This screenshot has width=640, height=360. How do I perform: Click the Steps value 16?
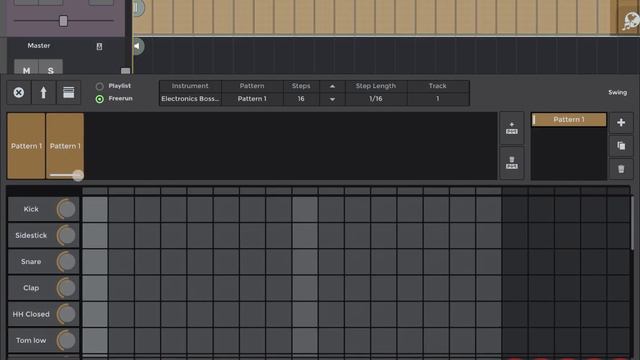point(301,99)
